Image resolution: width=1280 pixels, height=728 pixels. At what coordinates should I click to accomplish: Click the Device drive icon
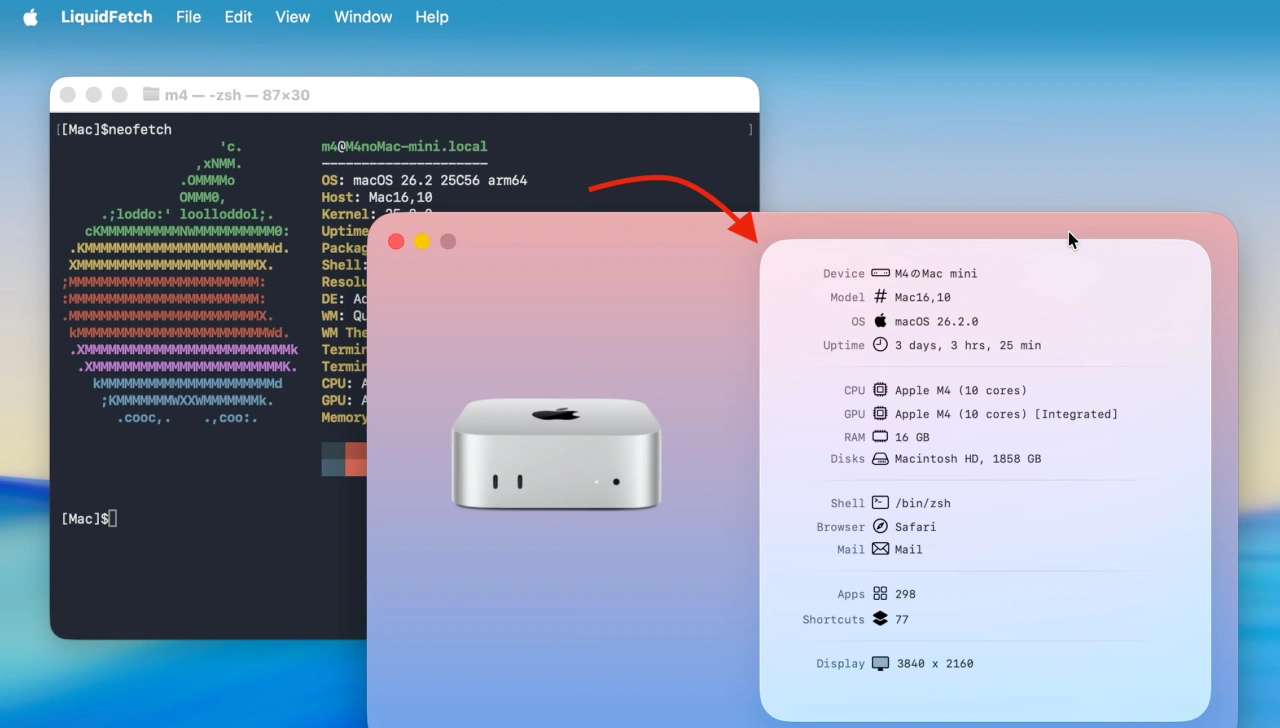click(880, 273)
